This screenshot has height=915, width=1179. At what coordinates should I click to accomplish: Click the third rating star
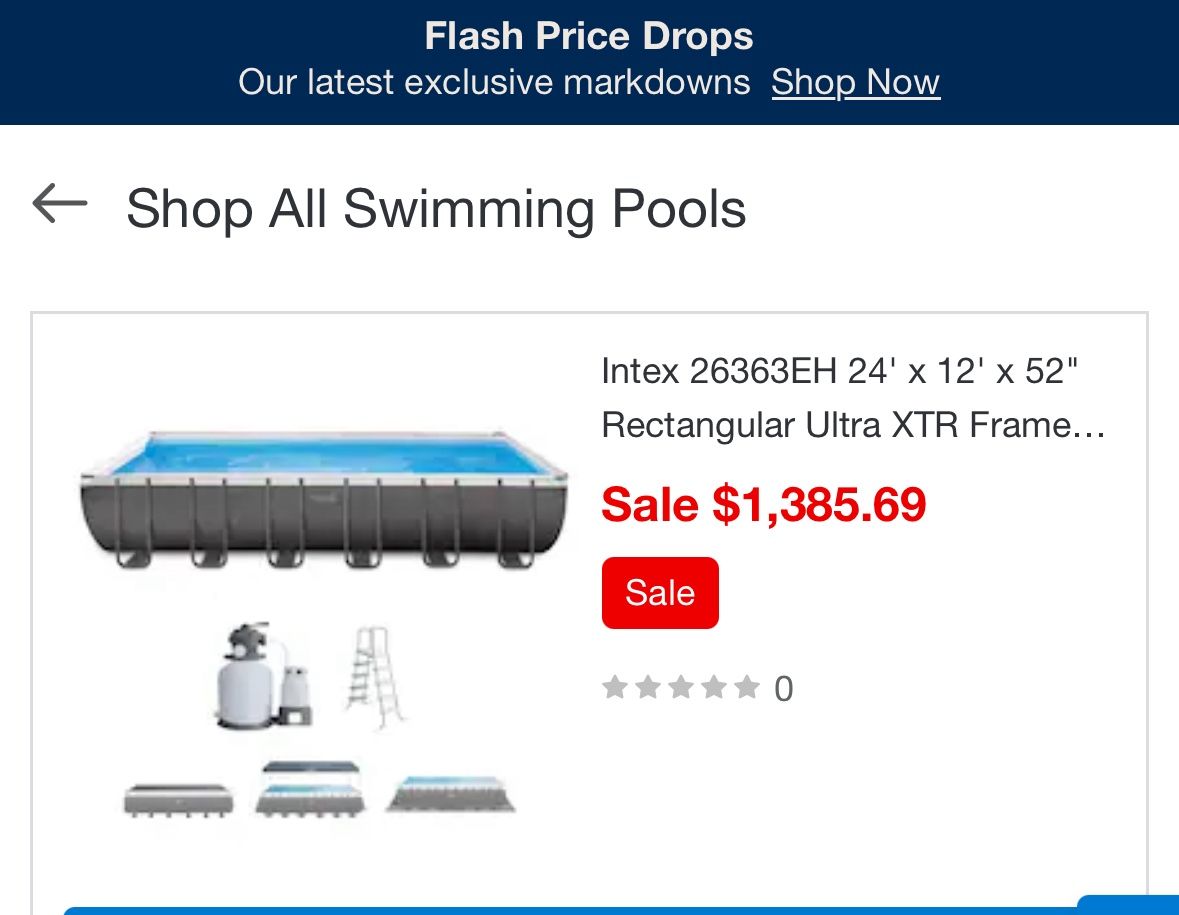[681, 688]
